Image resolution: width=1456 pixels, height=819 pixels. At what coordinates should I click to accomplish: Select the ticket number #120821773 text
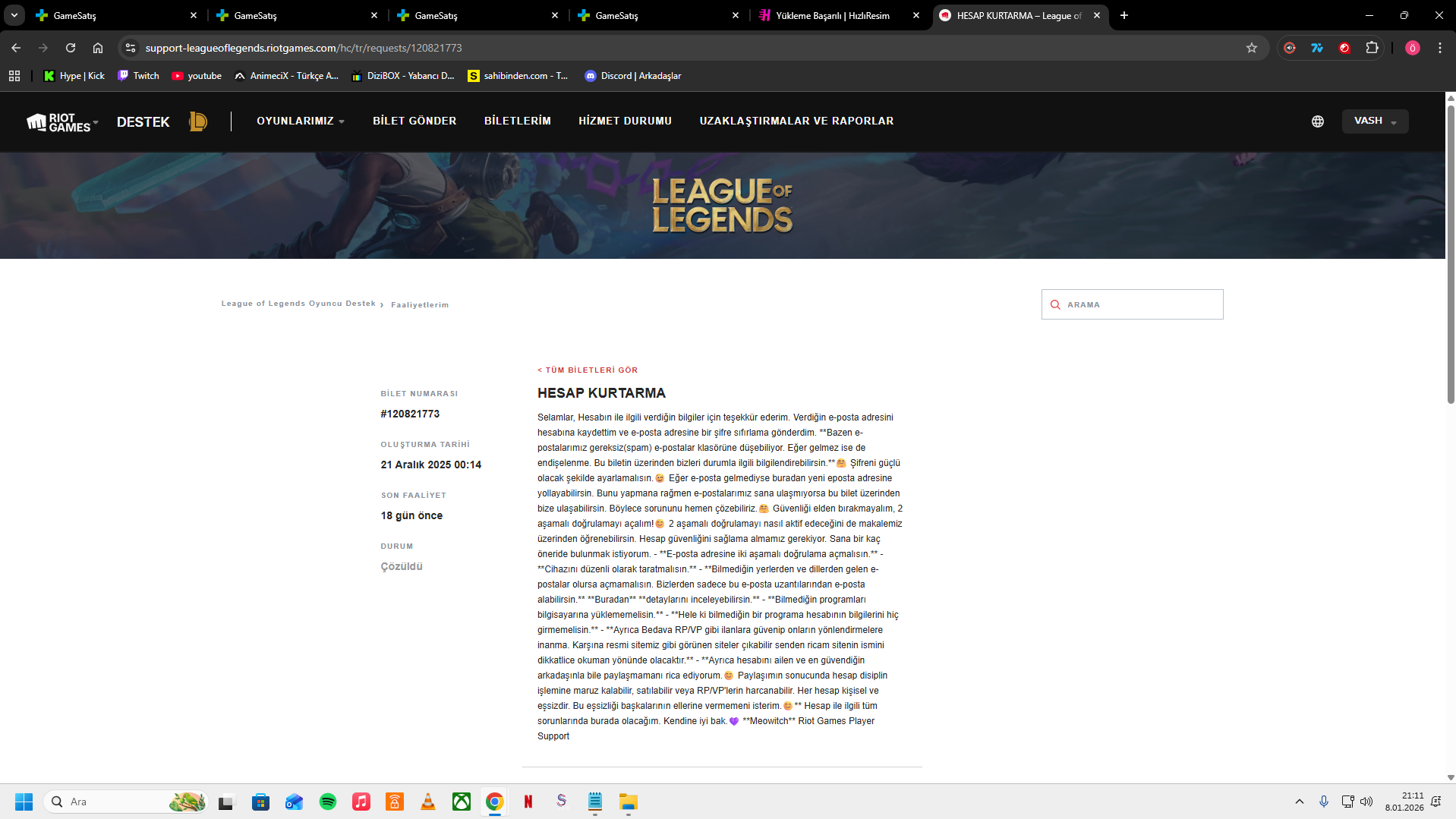[x=410, y=414]
